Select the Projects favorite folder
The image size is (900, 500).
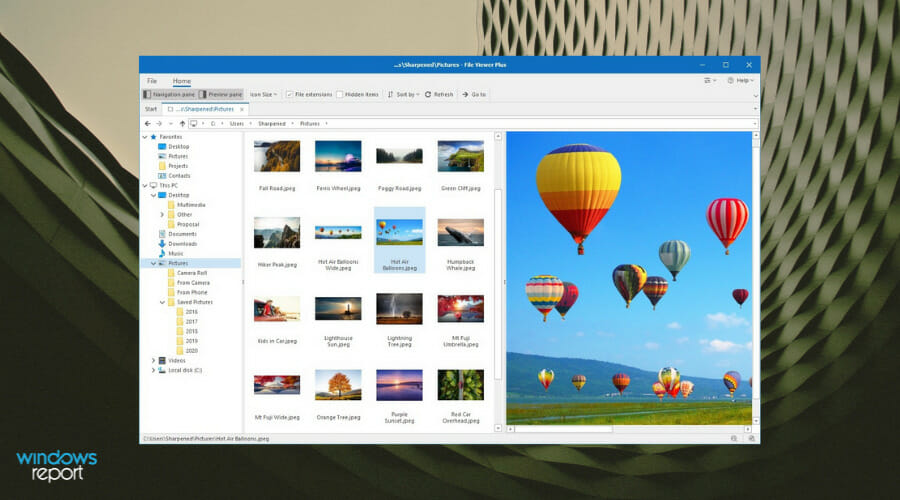point(173,166)
